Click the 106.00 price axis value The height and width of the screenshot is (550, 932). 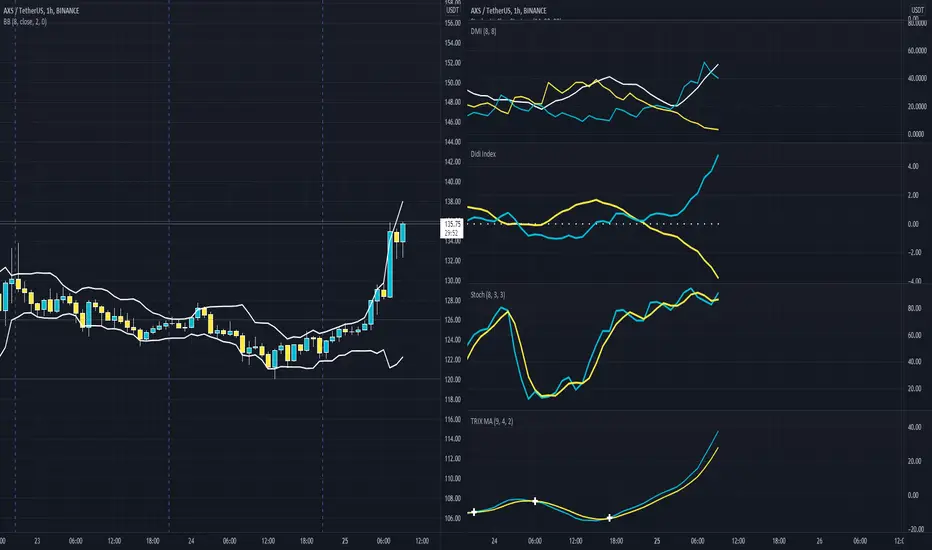[x=452, y=518]
